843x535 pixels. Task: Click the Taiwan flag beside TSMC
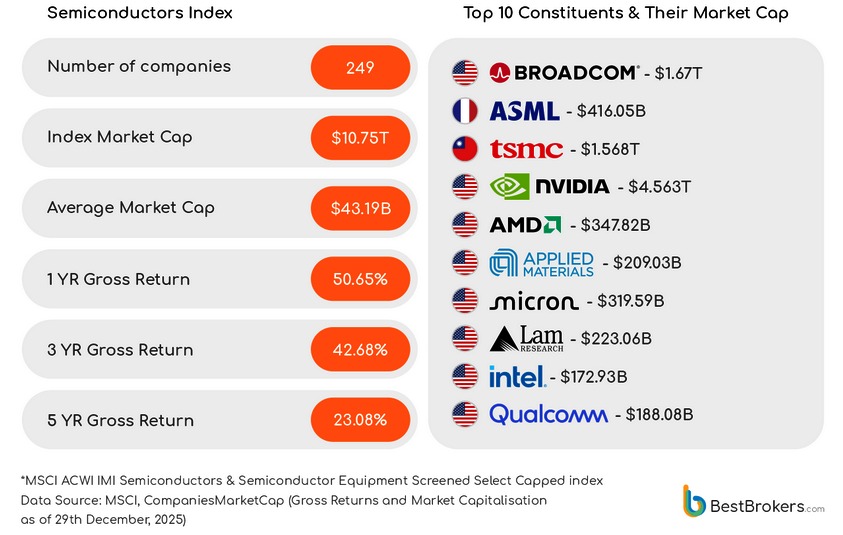coord(465,149)
